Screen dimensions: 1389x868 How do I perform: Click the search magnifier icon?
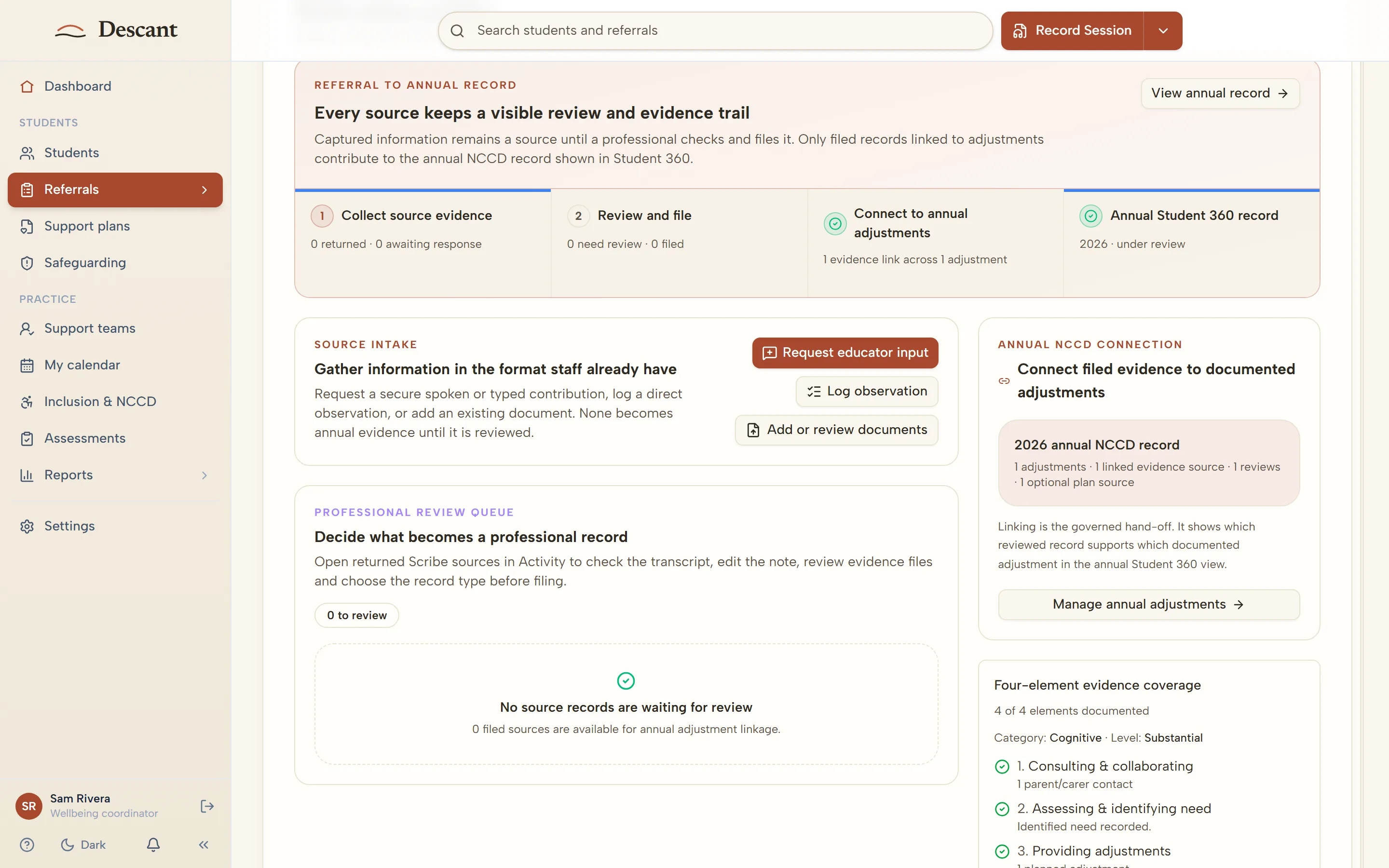point(457,30)
